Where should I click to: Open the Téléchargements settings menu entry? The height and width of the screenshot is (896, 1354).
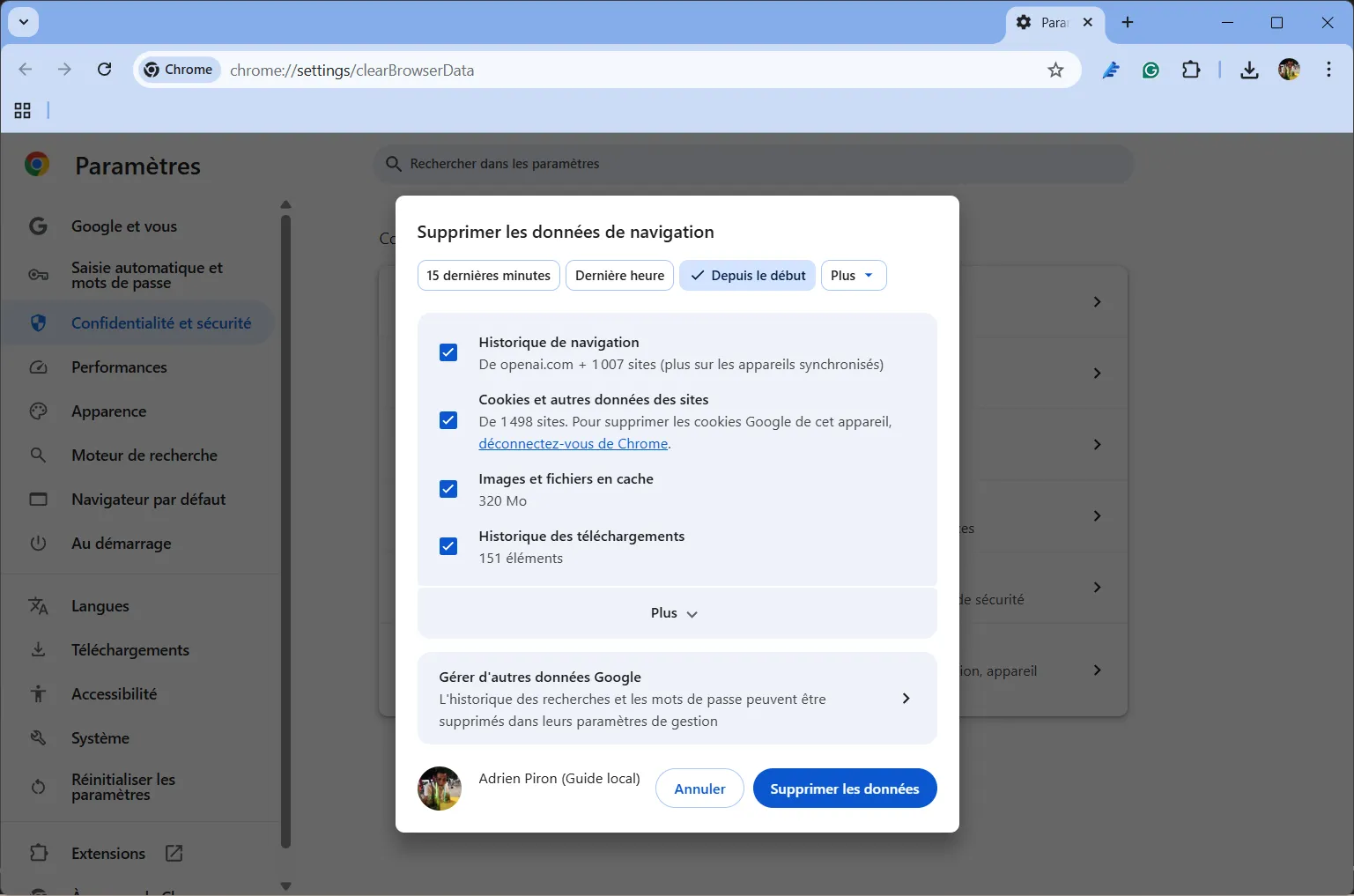(129, 649)
